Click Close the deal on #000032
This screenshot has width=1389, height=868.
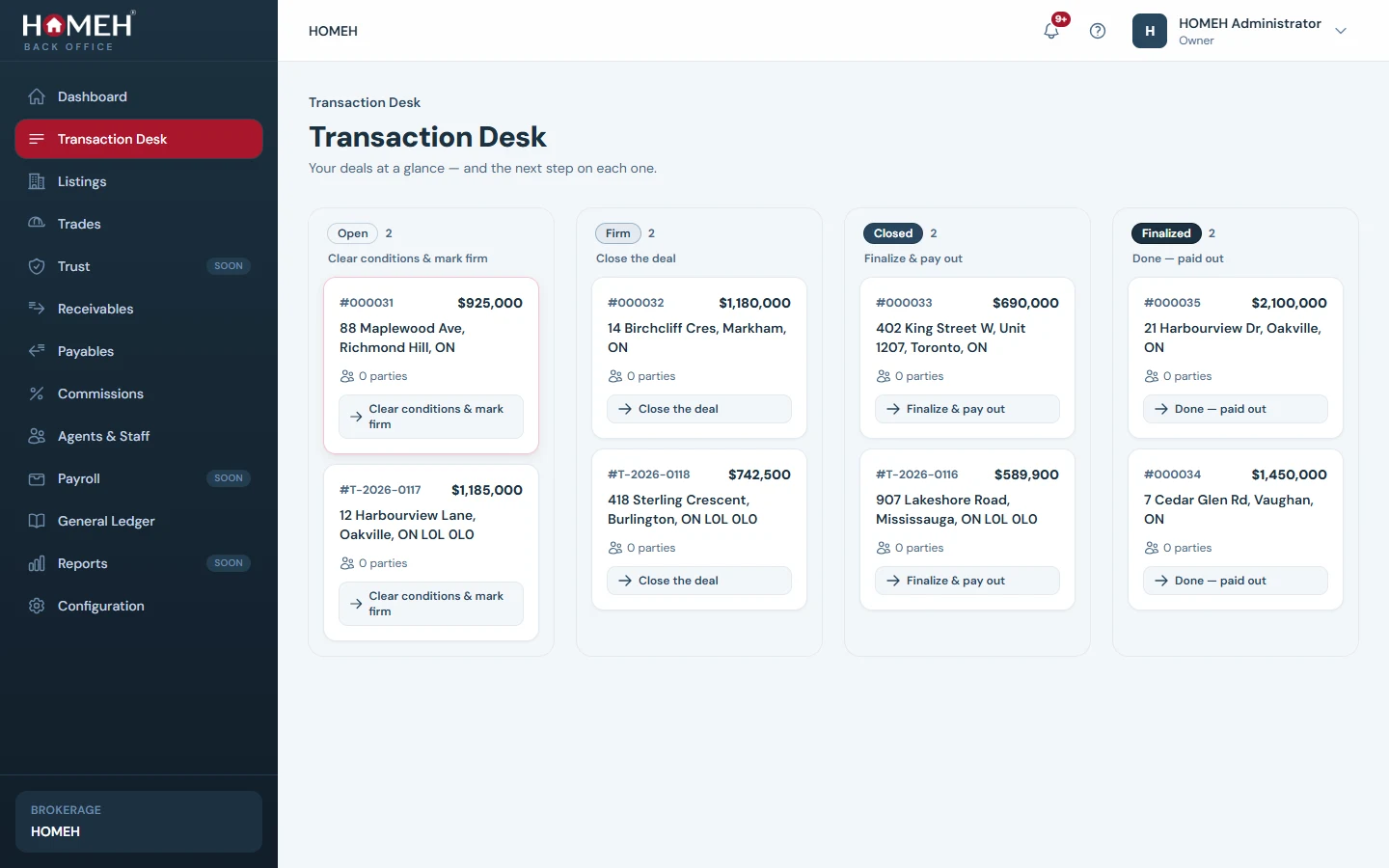click(x=699, y=409)
